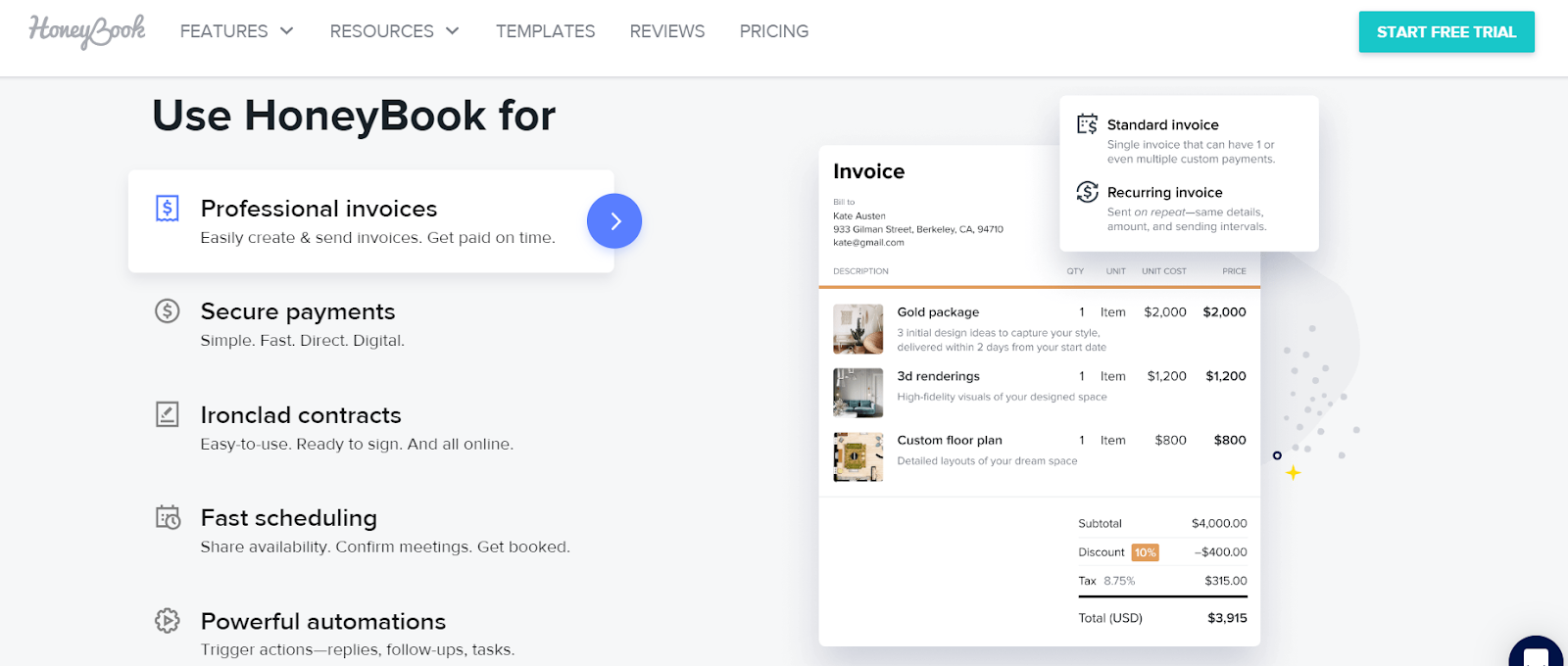The height and width of the screenshot is (666, 1568).
Task: Click Share availability description text
Action: coord(384,547)
